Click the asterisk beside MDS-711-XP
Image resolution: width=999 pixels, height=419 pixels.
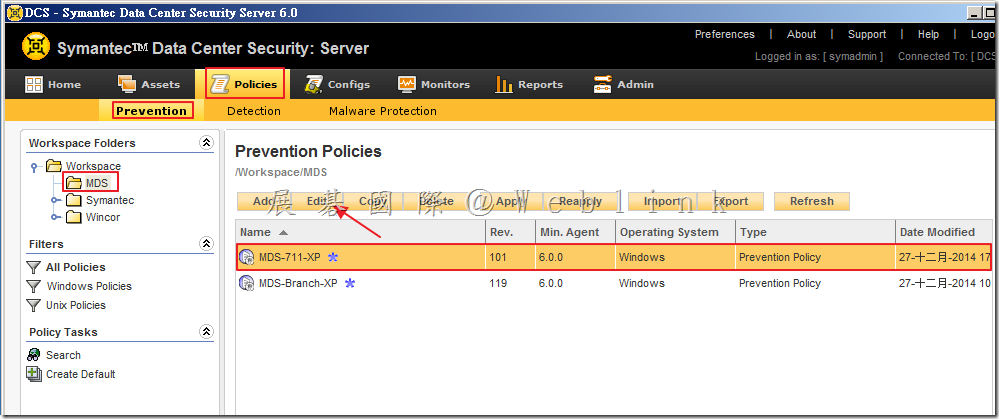pyautogui.click(x=333, y=257)
